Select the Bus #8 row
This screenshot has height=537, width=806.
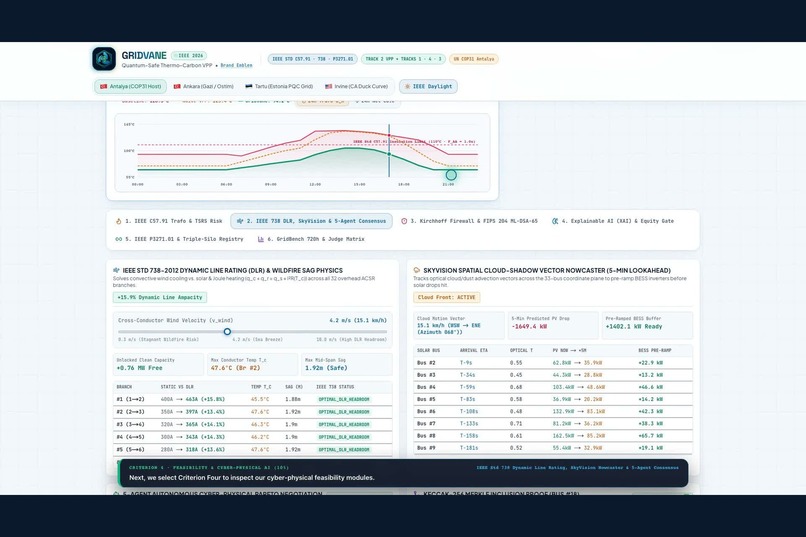553,436
